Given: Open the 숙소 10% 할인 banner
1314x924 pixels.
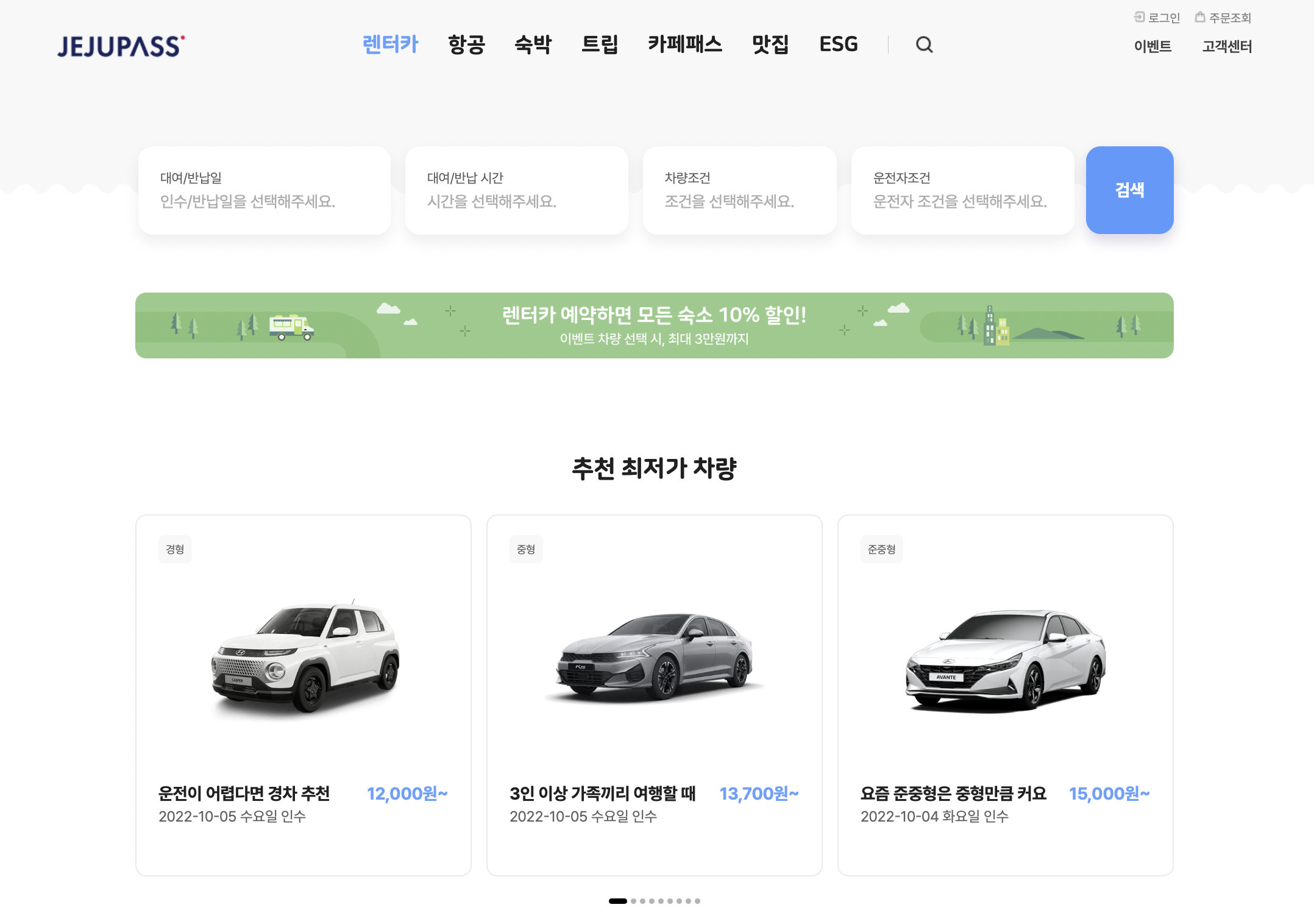Looking at the screenshot, I should (x=655, y=325).
